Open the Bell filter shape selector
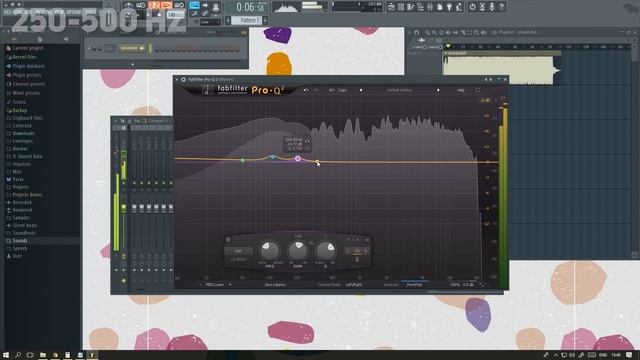This screenshot has width=640, height=360. (x=238, y=251)
